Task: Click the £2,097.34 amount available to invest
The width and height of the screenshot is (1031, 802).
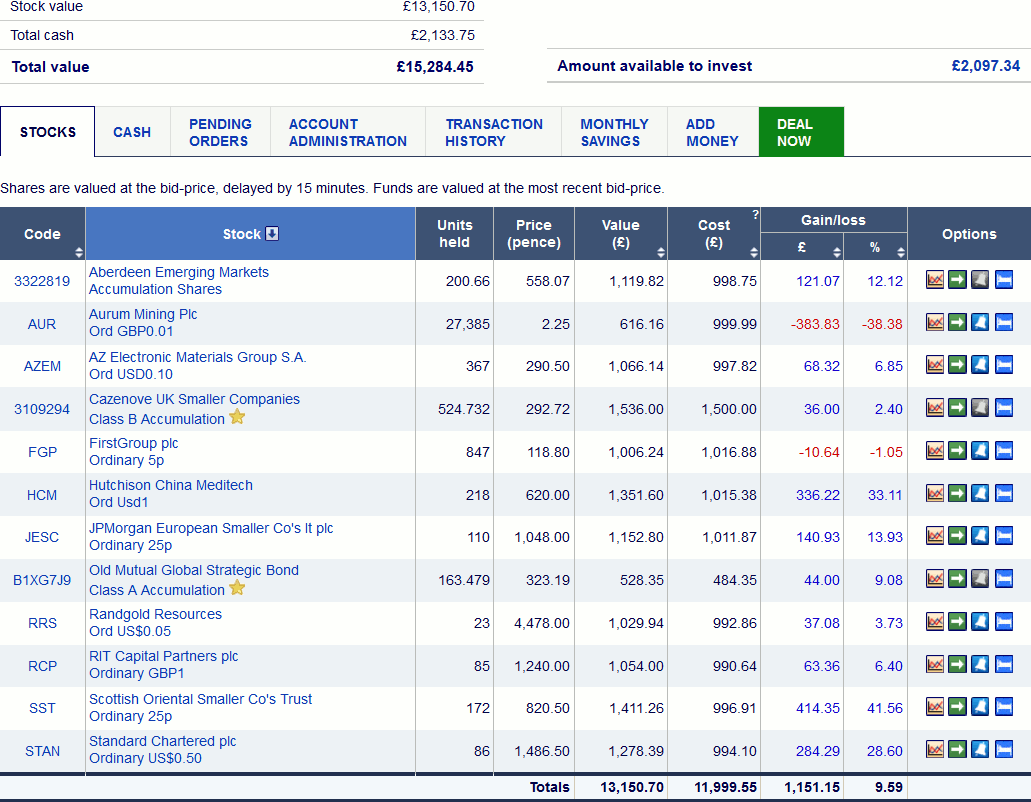Action: (x=986, y=66)
